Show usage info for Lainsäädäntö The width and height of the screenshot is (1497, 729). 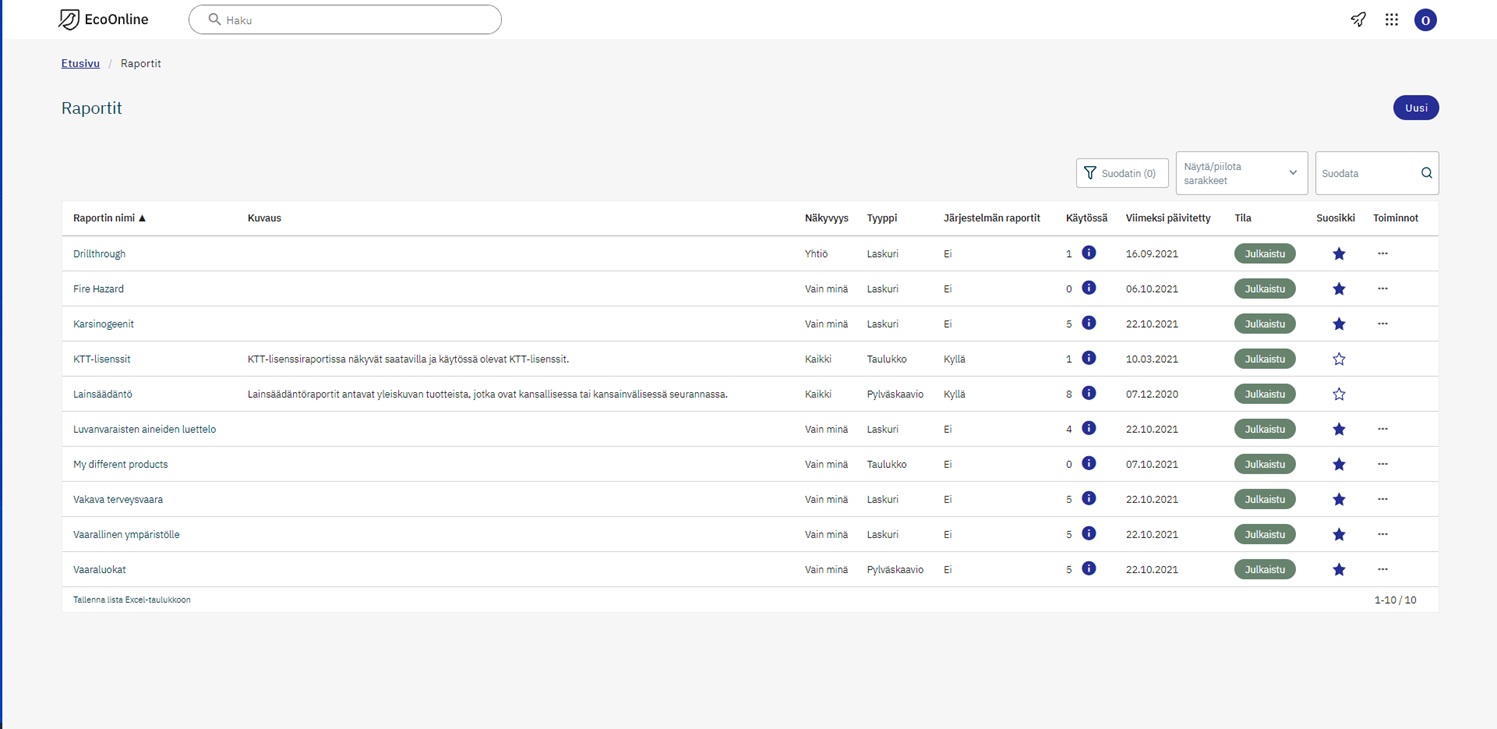point(1089,393)
